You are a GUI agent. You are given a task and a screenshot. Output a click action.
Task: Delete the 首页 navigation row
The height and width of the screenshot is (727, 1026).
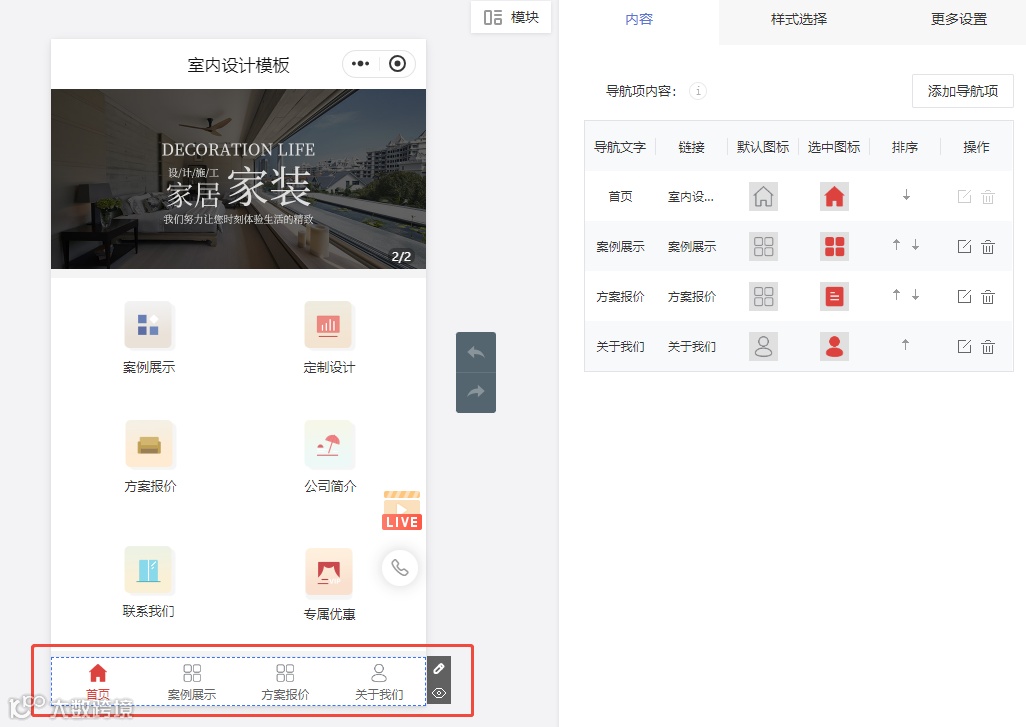988,196
